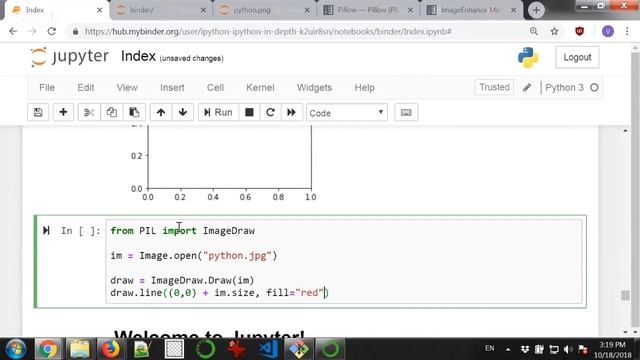Insert a cell below with the plus icon
Viewport: 640px width, 360px height.
coord(63,112)
